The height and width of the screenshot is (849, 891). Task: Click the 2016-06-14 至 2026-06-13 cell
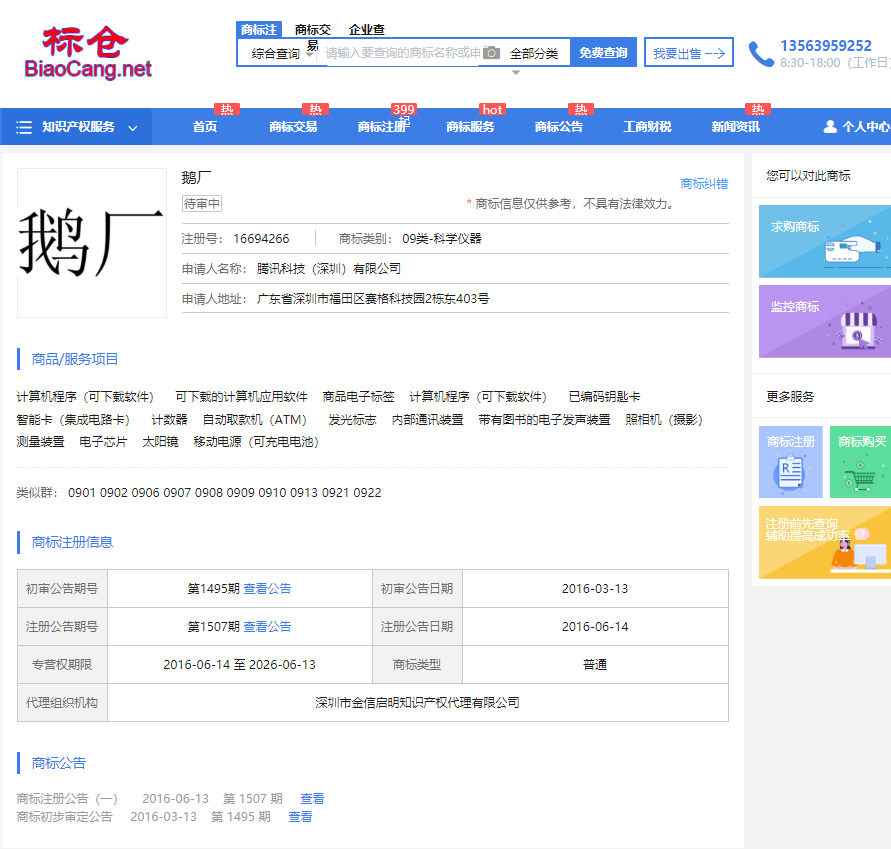click(x=239, y=665)
